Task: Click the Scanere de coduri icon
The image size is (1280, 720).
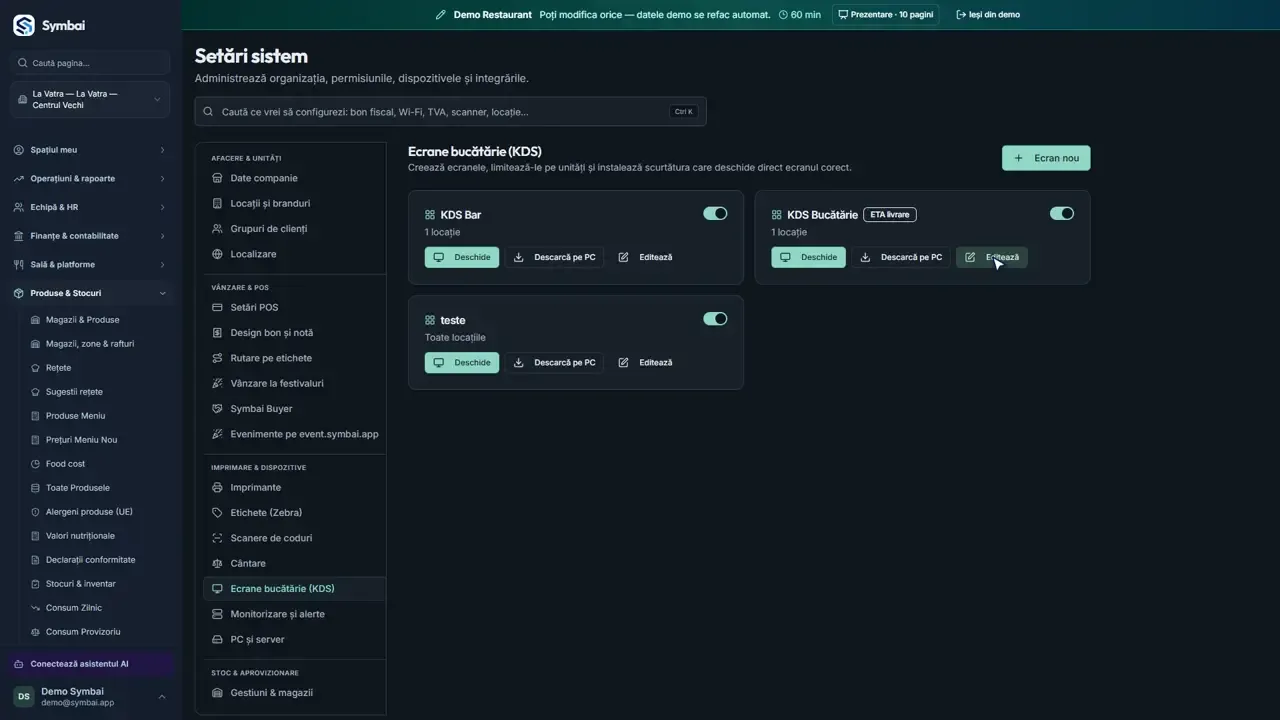Action: point(217,538)
